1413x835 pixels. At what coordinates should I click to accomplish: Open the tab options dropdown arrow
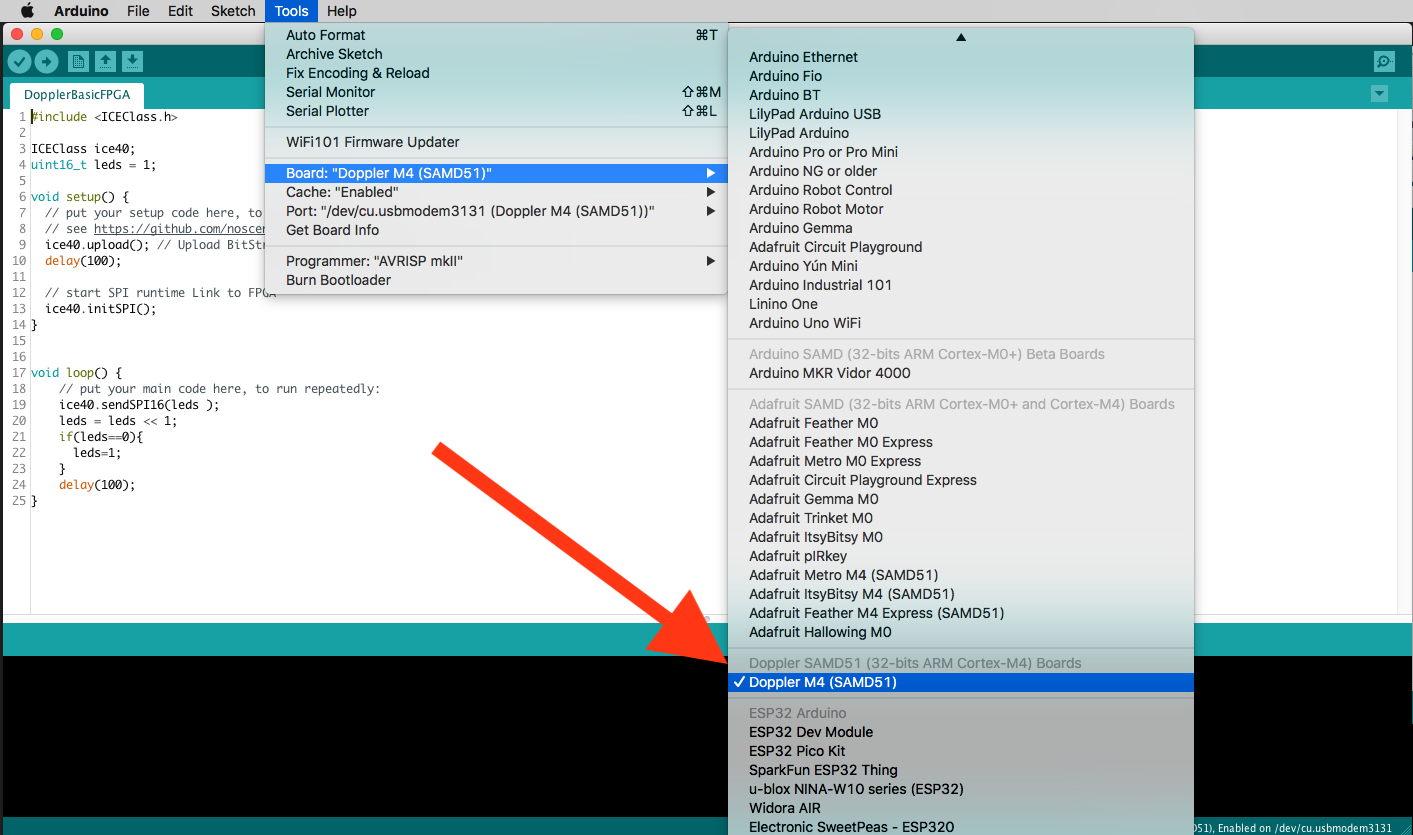point(1380,94)
